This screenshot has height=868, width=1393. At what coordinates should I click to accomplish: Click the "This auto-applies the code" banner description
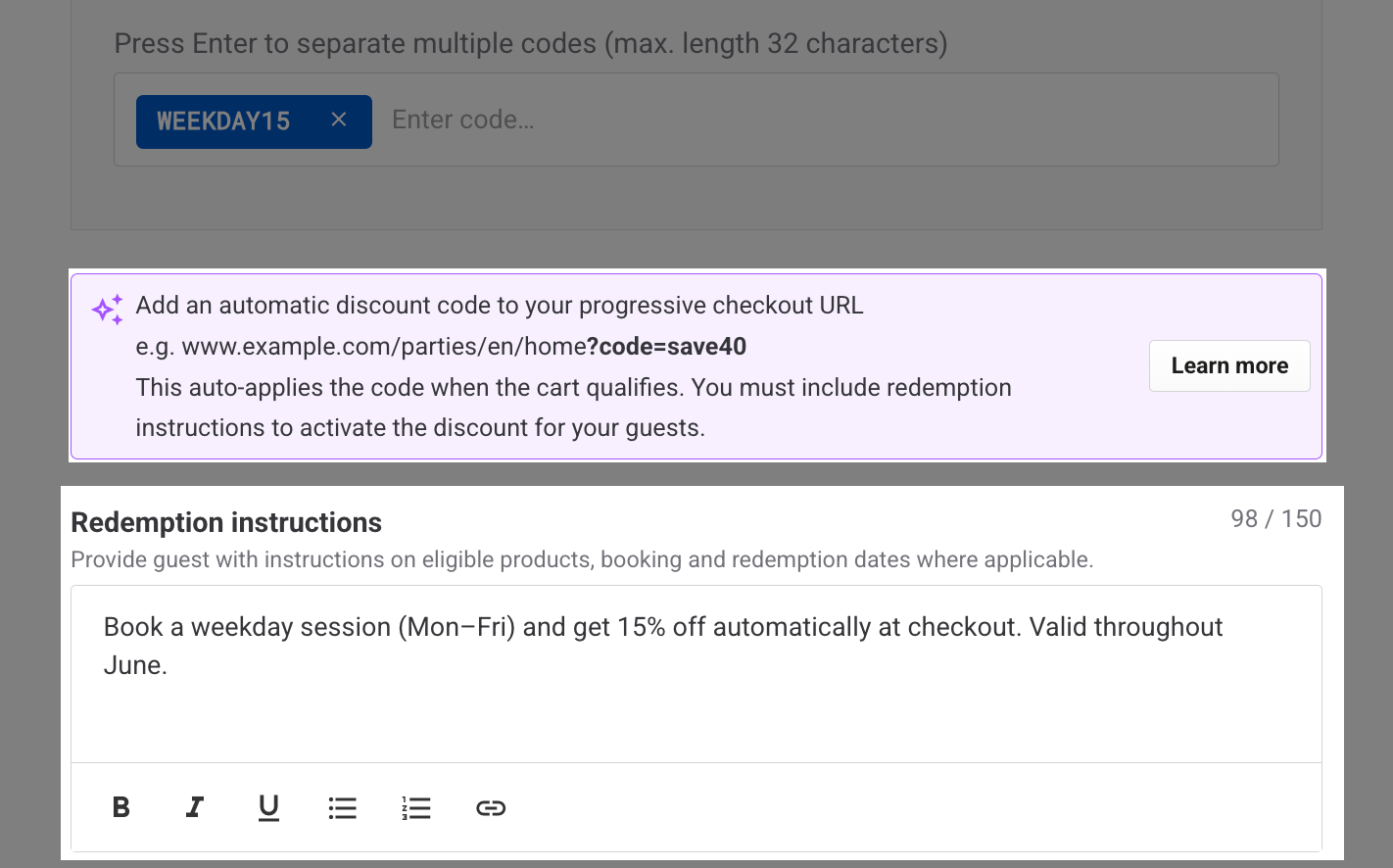click(x=573, y=408)
